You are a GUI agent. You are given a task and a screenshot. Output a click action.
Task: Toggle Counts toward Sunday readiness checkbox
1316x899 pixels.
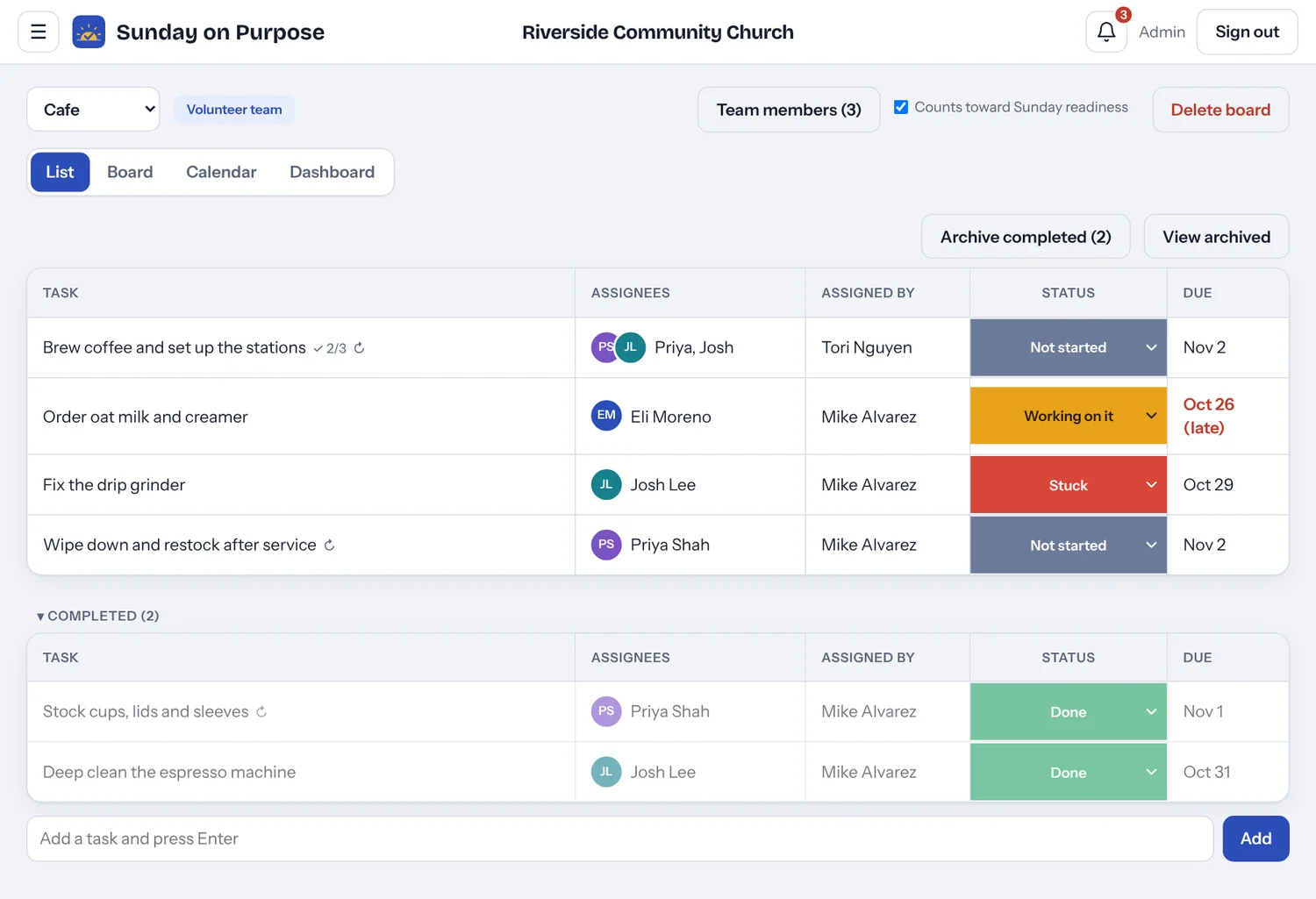point(901,107)
